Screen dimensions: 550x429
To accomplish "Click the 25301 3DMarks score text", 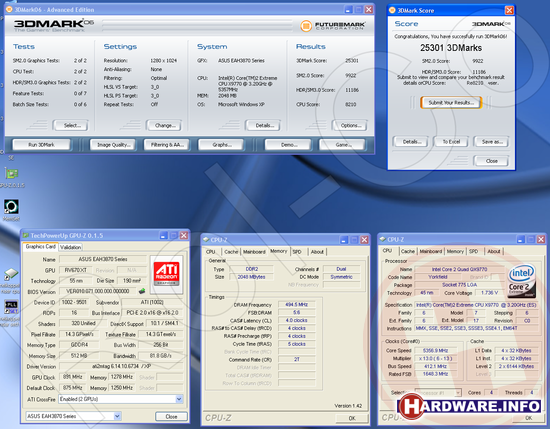I will 451,48.
